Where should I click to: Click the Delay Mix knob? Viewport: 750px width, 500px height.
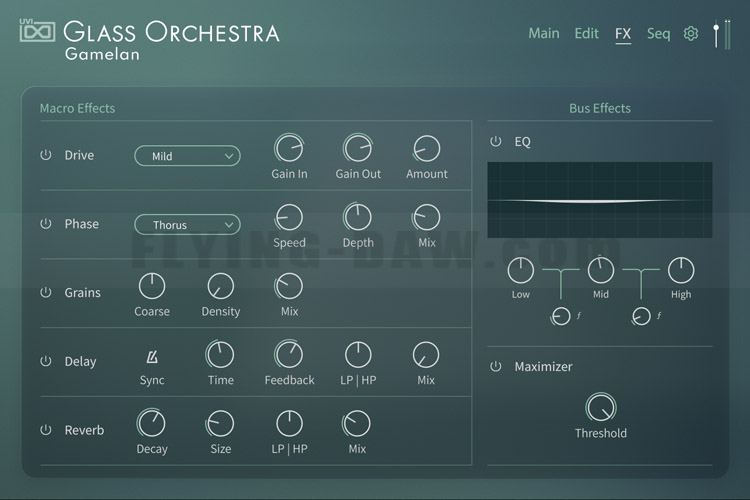pyautogui.click(x=426, y=355)
